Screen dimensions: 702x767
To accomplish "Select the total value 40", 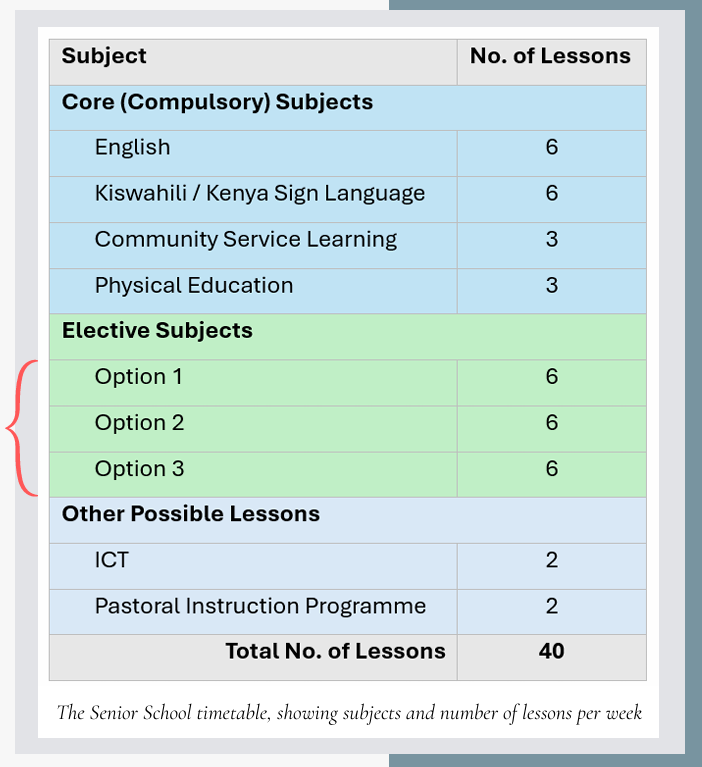I will click(x=551, y=651).
